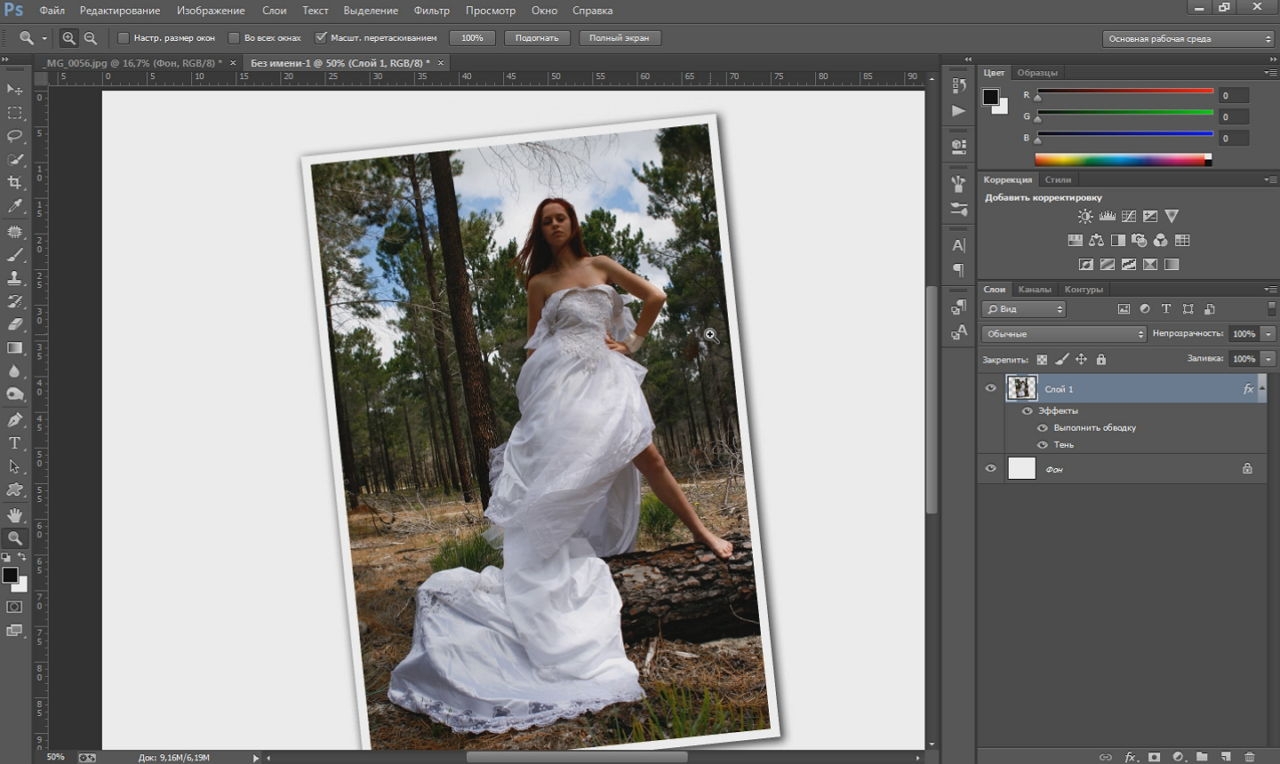Screen dimensions: 1280x764
Task: Select the Blur tool
Action: pos(15,371)
